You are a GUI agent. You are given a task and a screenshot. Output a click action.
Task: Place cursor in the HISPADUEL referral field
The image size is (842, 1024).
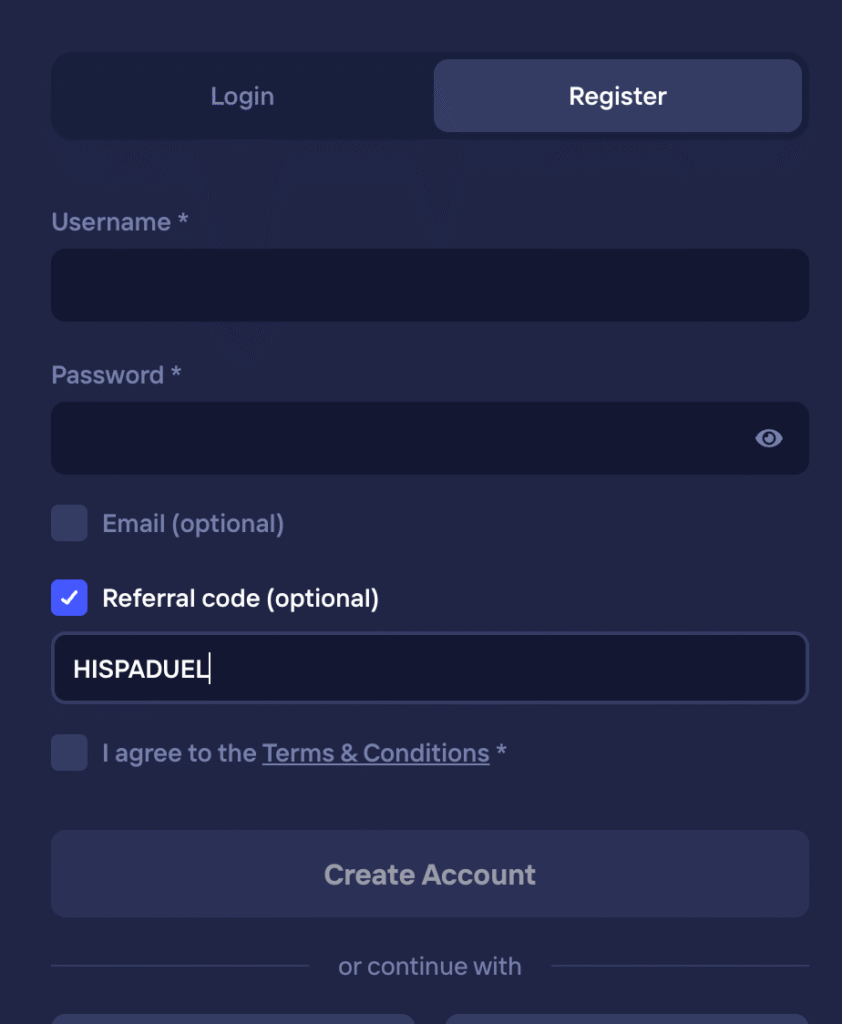tap(430, 668)
